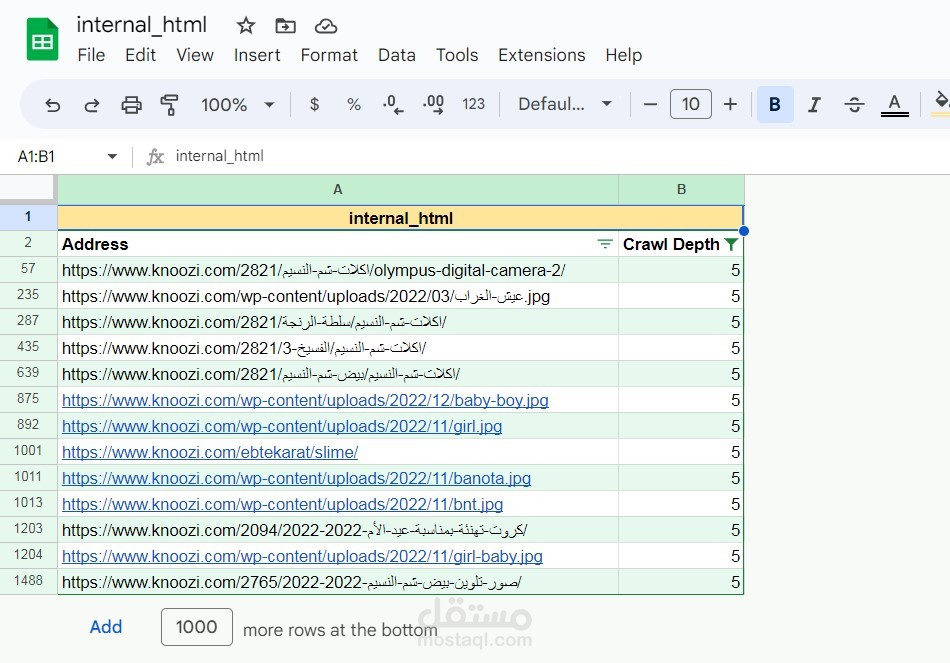Select column B header
This screenshot has width=950, height=663.
click(x=681, y=190)
